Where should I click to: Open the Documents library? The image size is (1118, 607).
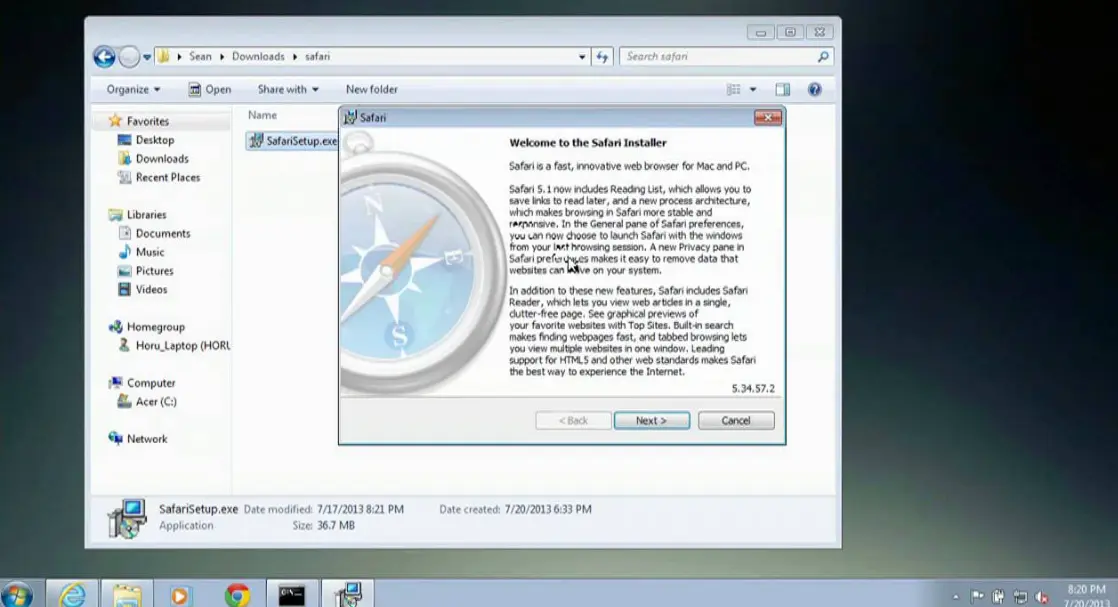163,233
